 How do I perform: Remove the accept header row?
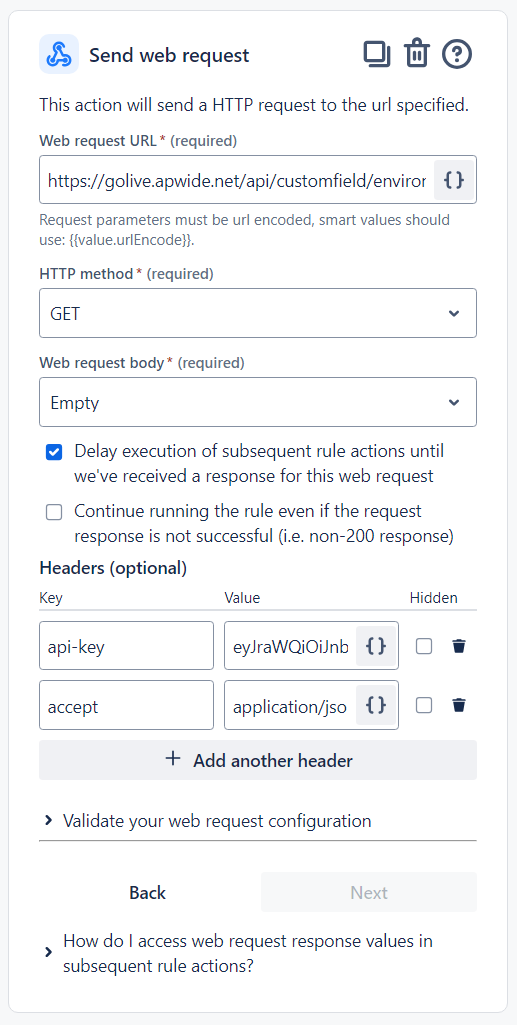(459, 705)
